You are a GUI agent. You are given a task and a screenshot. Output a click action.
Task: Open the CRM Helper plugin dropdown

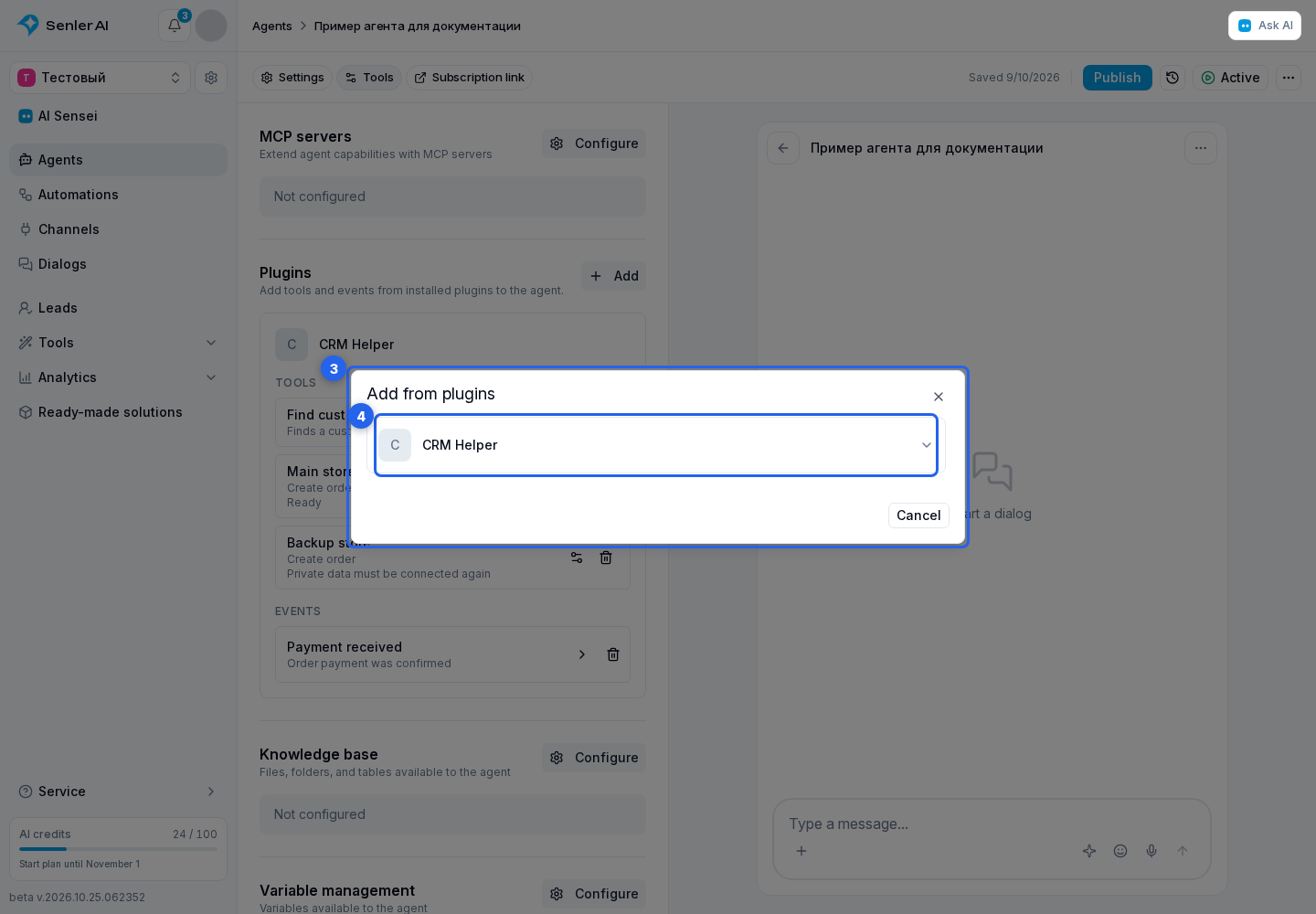click(x=656, y=445)
